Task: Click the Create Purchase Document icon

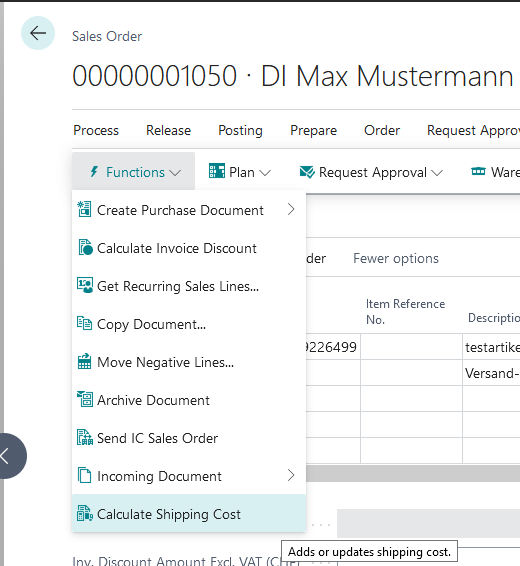Action: pyautogui.click(x=84, y=209)
